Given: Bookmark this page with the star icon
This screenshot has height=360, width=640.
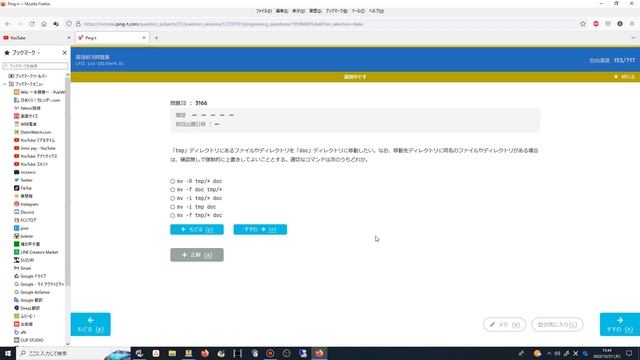Looking at the screenshot, I should click(583, 24).
